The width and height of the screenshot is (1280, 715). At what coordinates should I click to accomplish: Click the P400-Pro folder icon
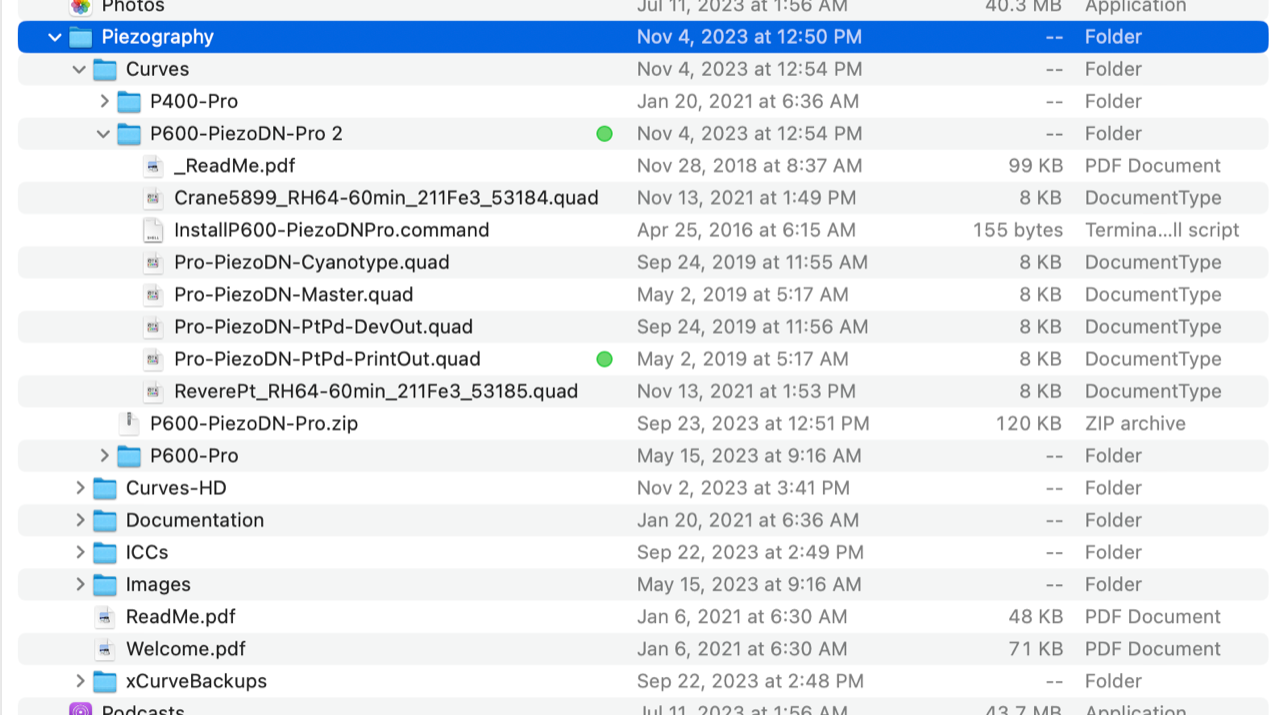129,101
